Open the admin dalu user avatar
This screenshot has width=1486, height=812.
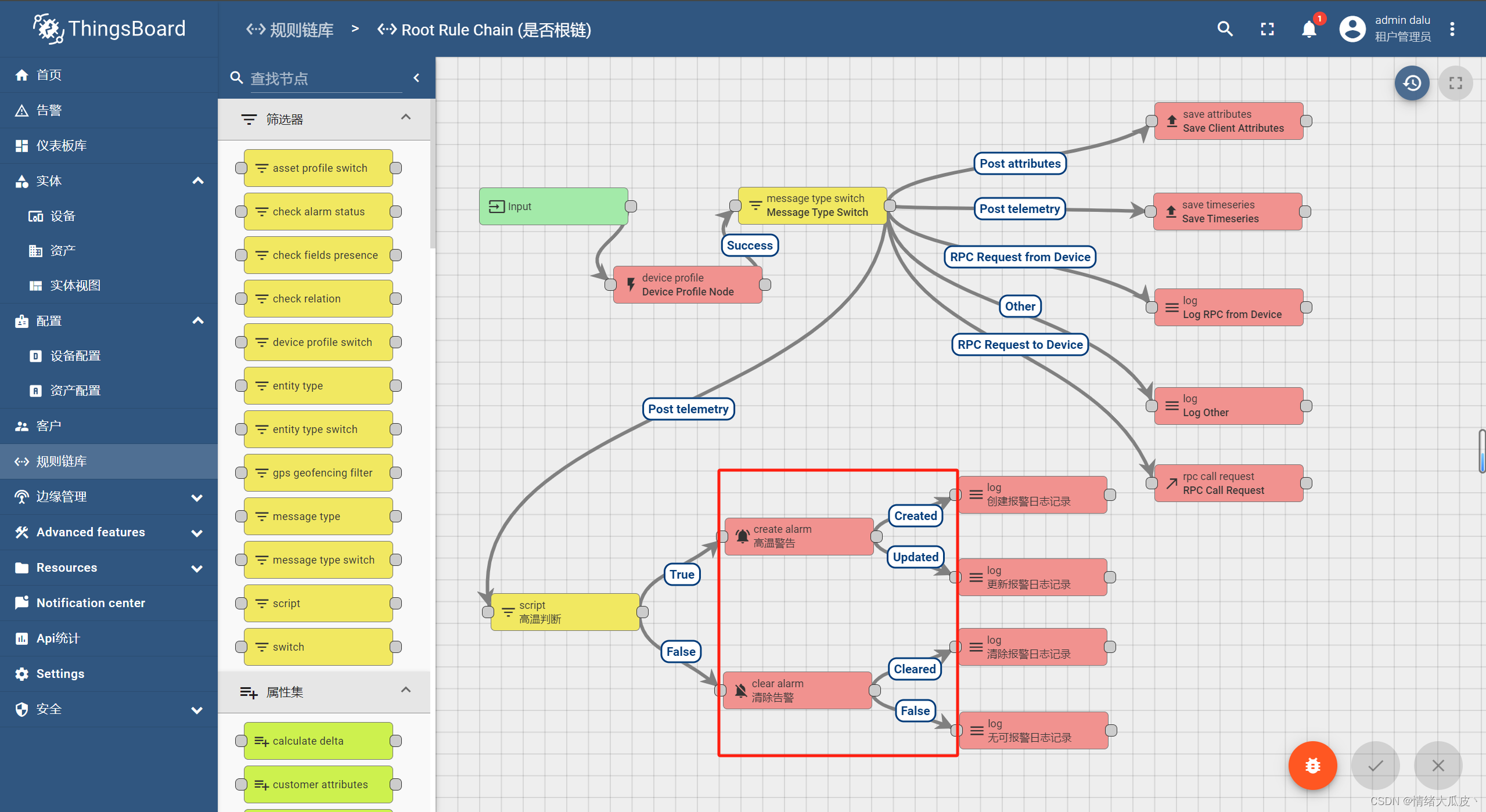(1352, 29)
